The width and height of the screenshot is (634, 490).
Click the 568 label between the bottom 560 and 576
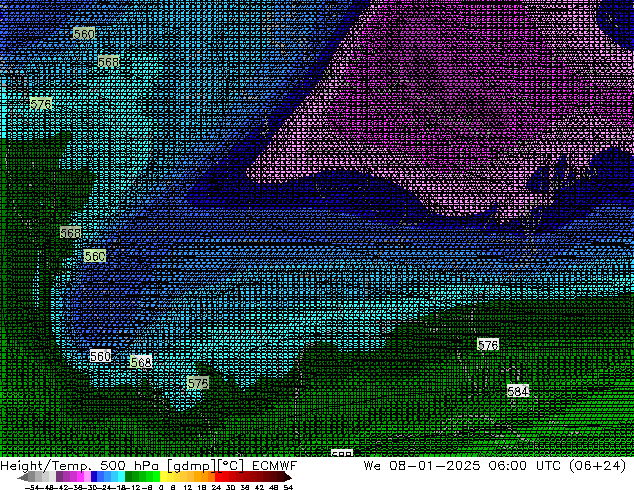tap(141, 362)
